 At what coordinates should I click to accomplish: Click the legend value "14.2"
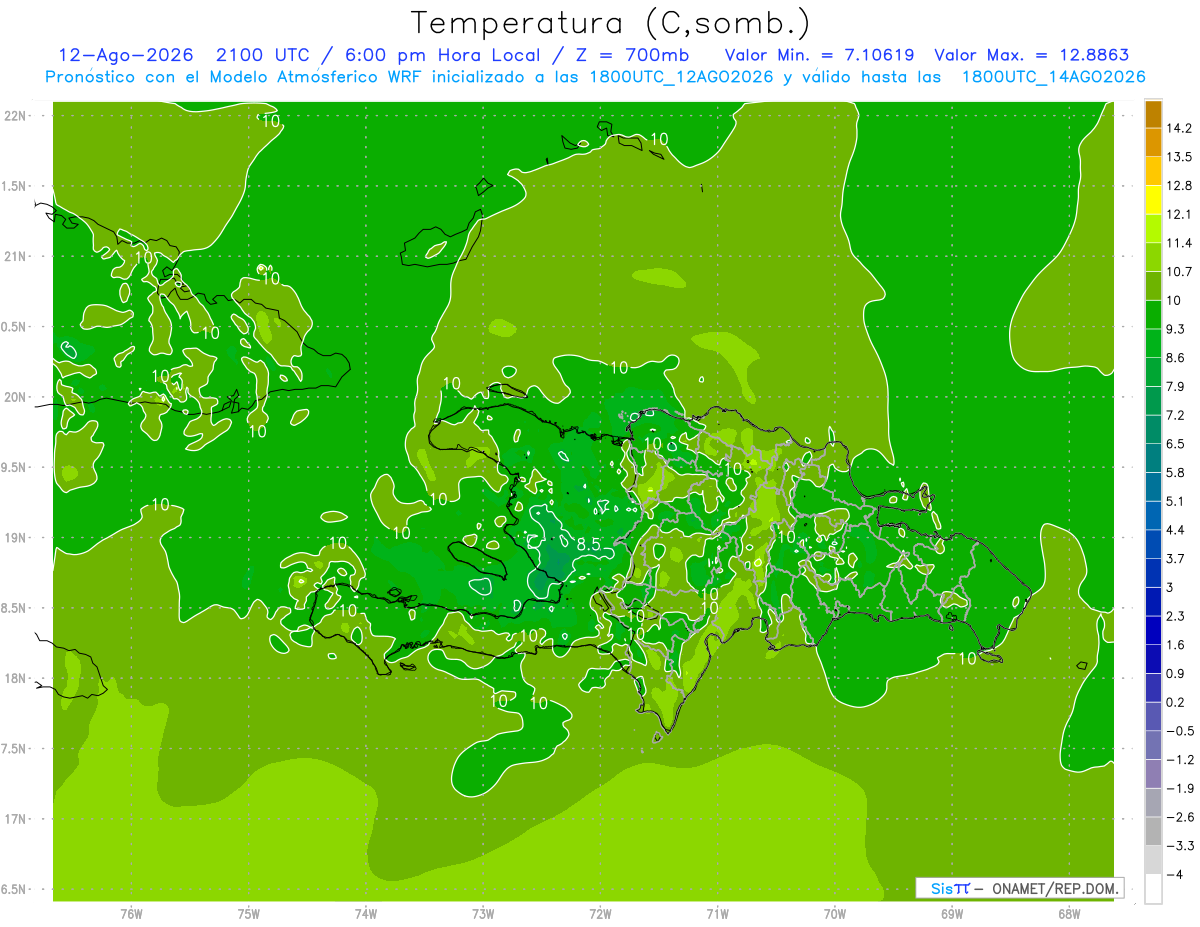click(x=1180, y=128)
